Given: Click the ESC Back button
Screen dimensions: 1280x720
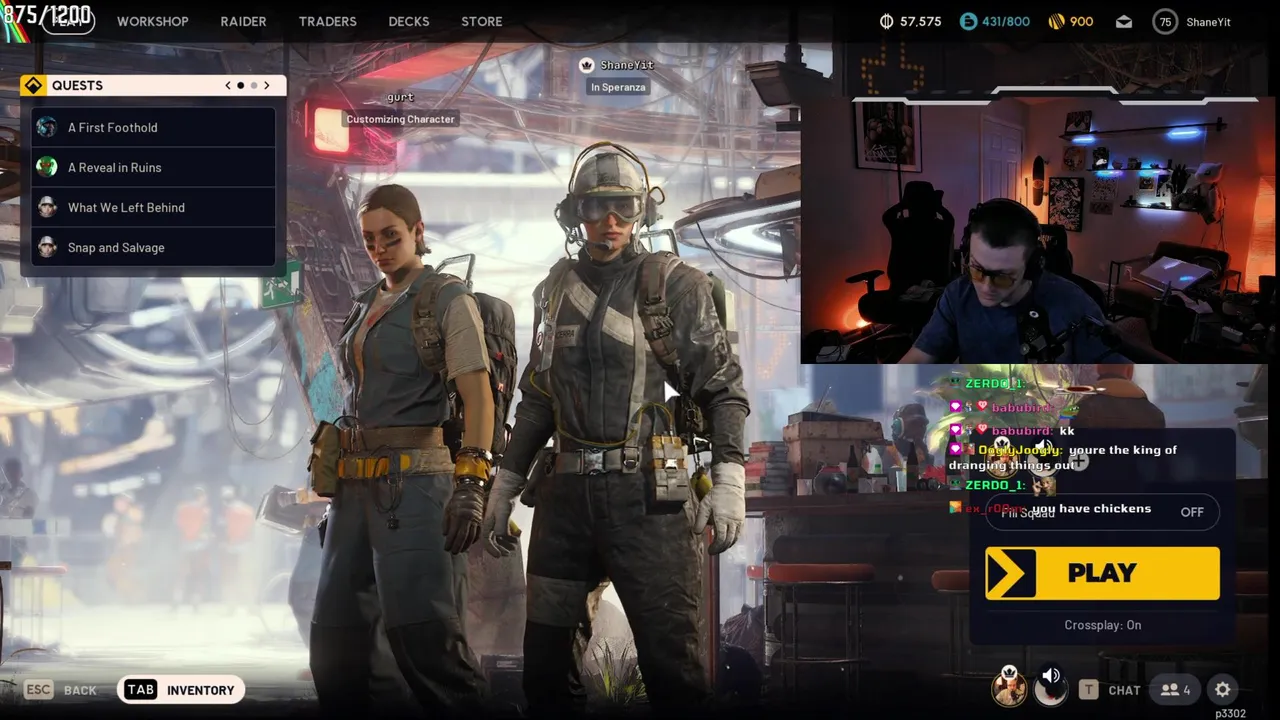Looking at the screenshot, I should [x=62, y=690].
